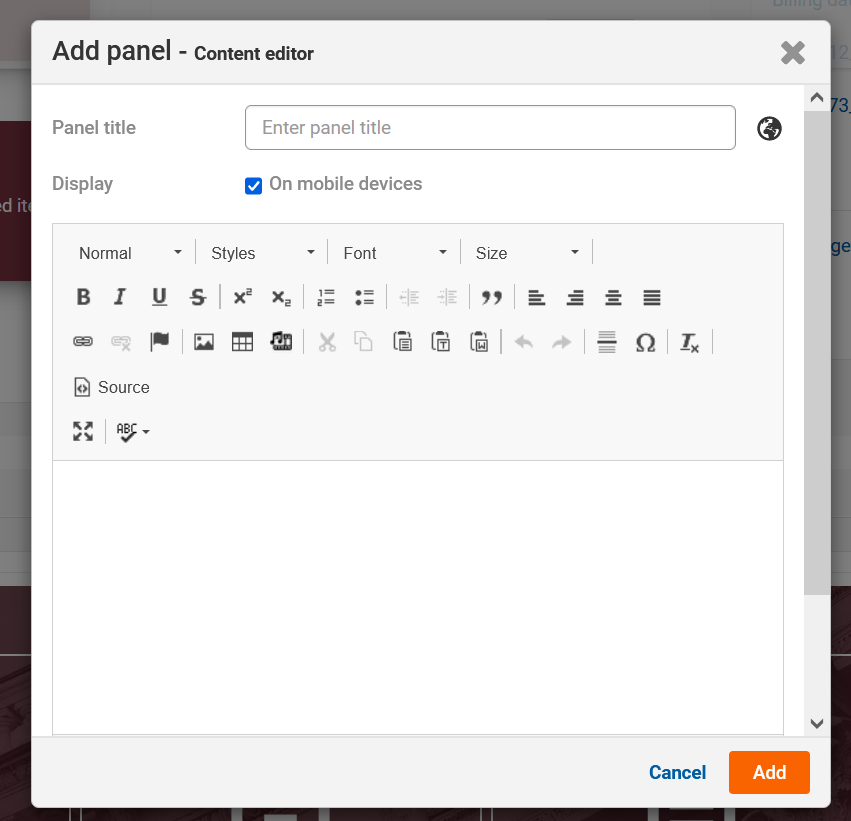Apply italic formatting
The height and width of the screenshot is (821, 851).
pos(121,297)
